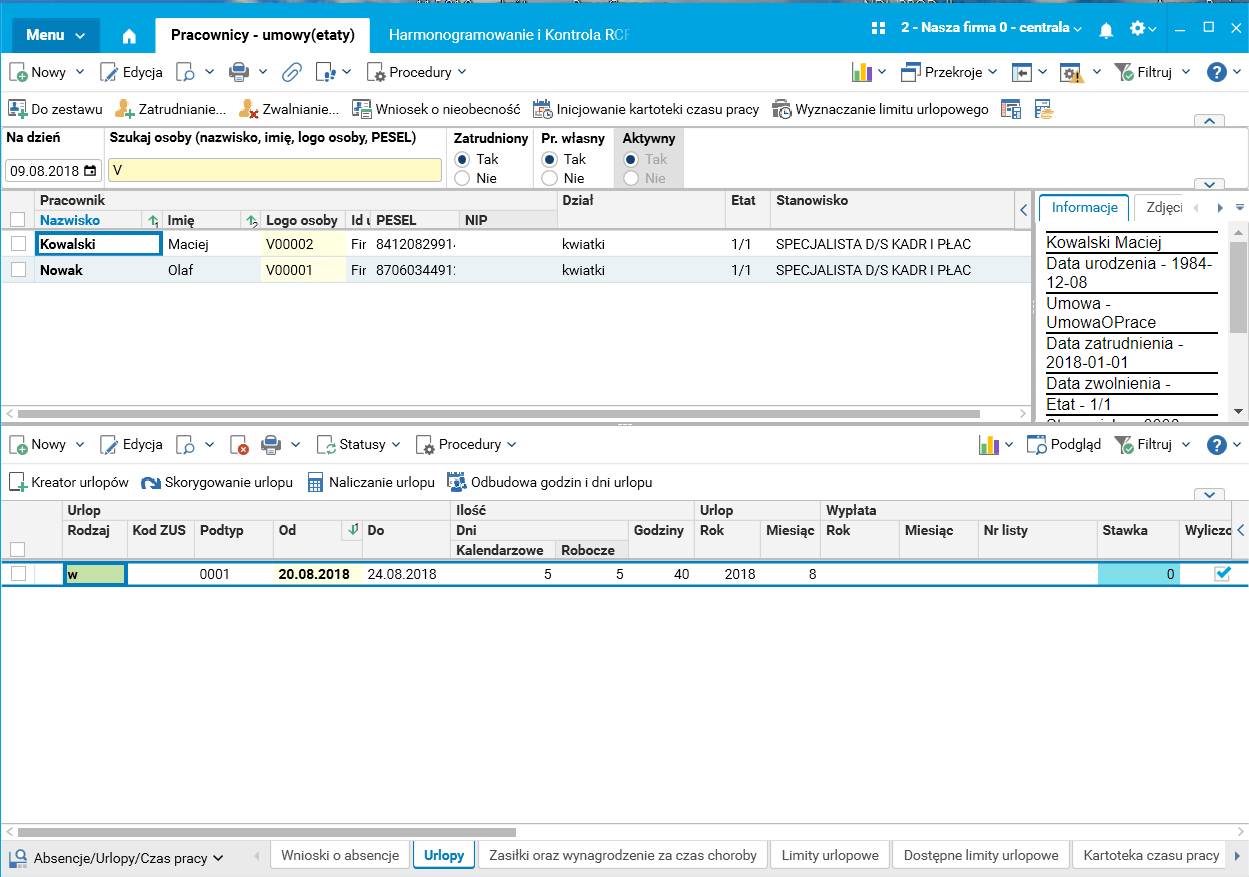Switch to Dostępne limity urlopowe tab
Image resolution: width=1249 pixels, height=877 pixels.
tap(981, 855)
